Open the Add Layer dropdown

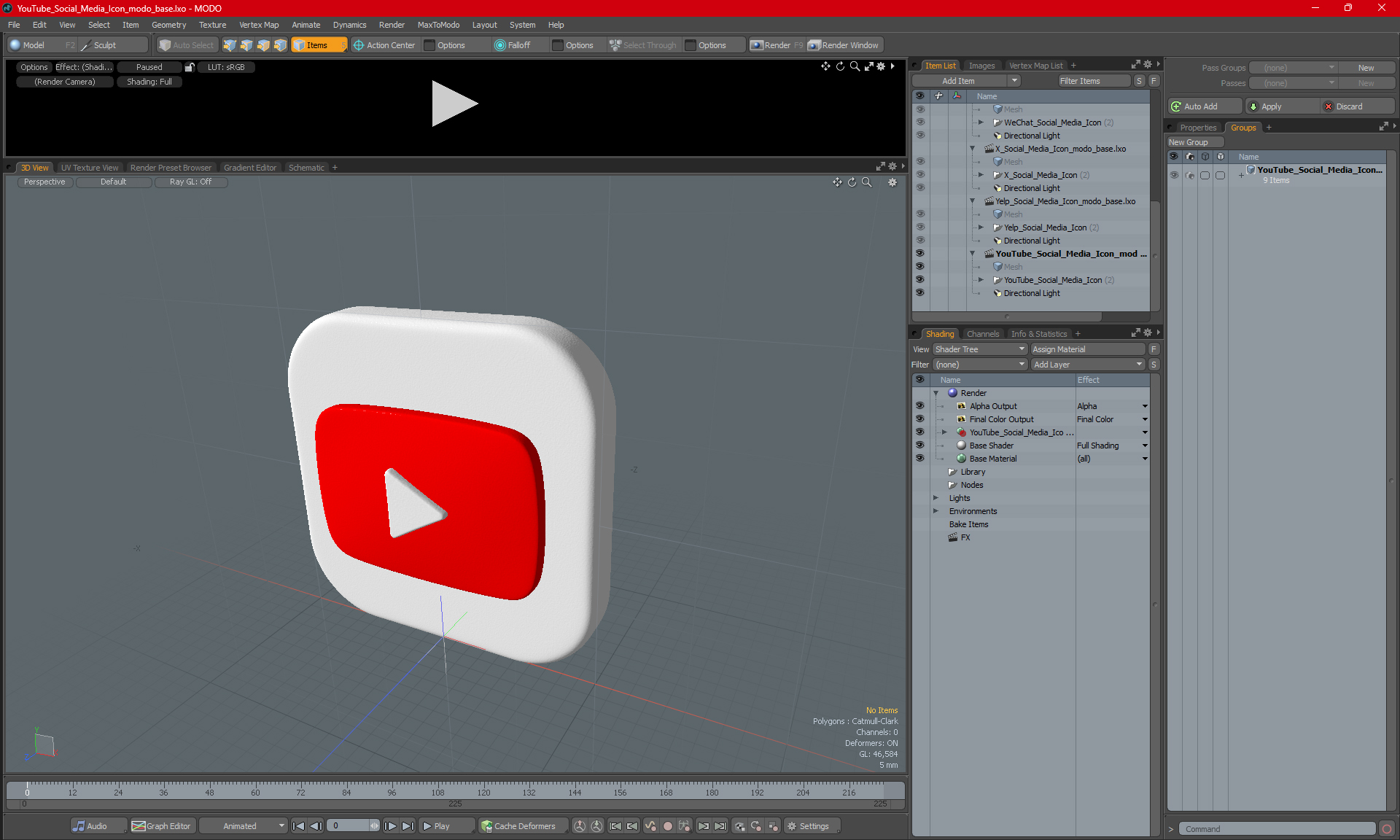point(1087,365)
